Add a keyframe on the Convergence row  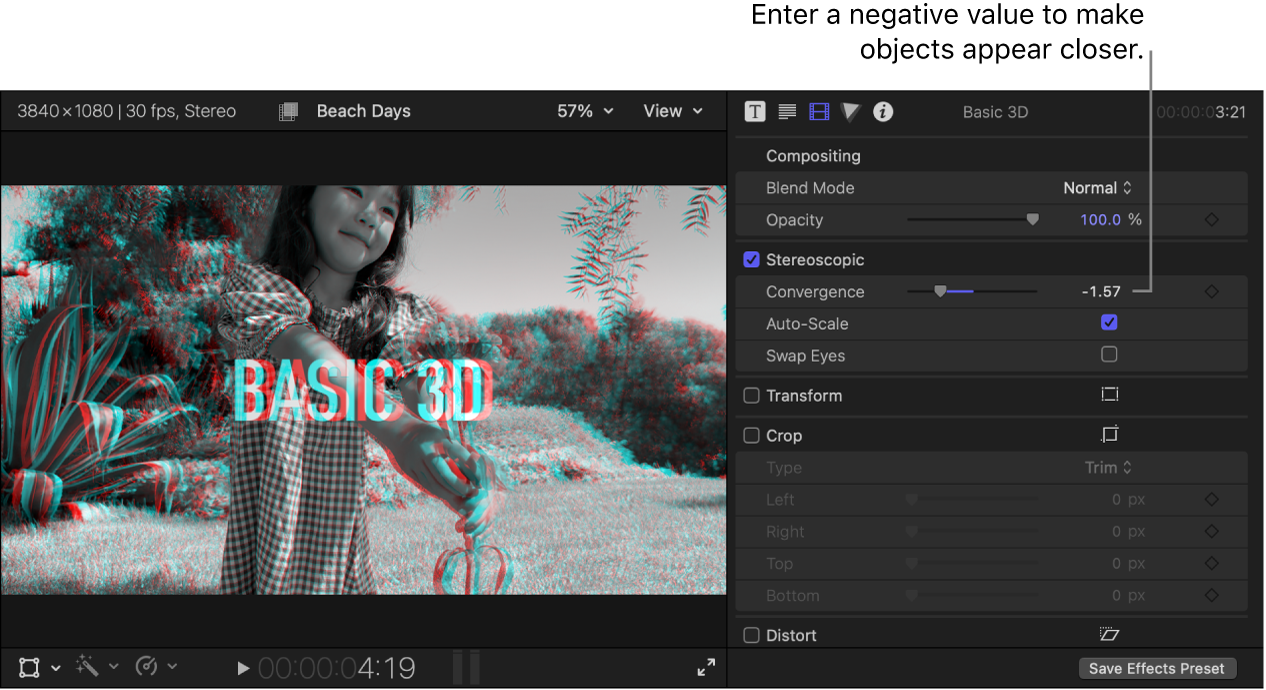[1211, 291]
